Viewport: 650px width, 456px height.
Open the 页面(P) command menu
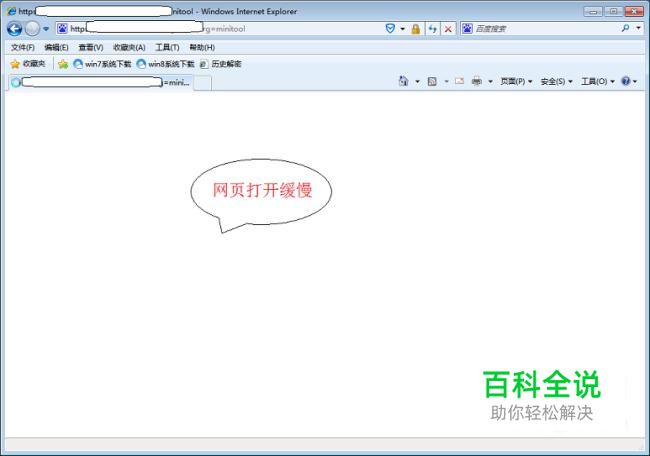pos(516,81)
